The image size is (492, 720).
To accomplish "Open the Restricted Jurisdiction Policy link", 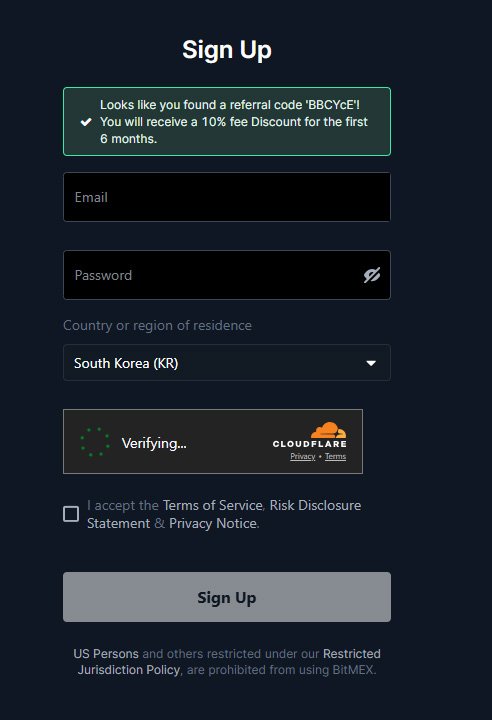I will [x=229, y=662].
